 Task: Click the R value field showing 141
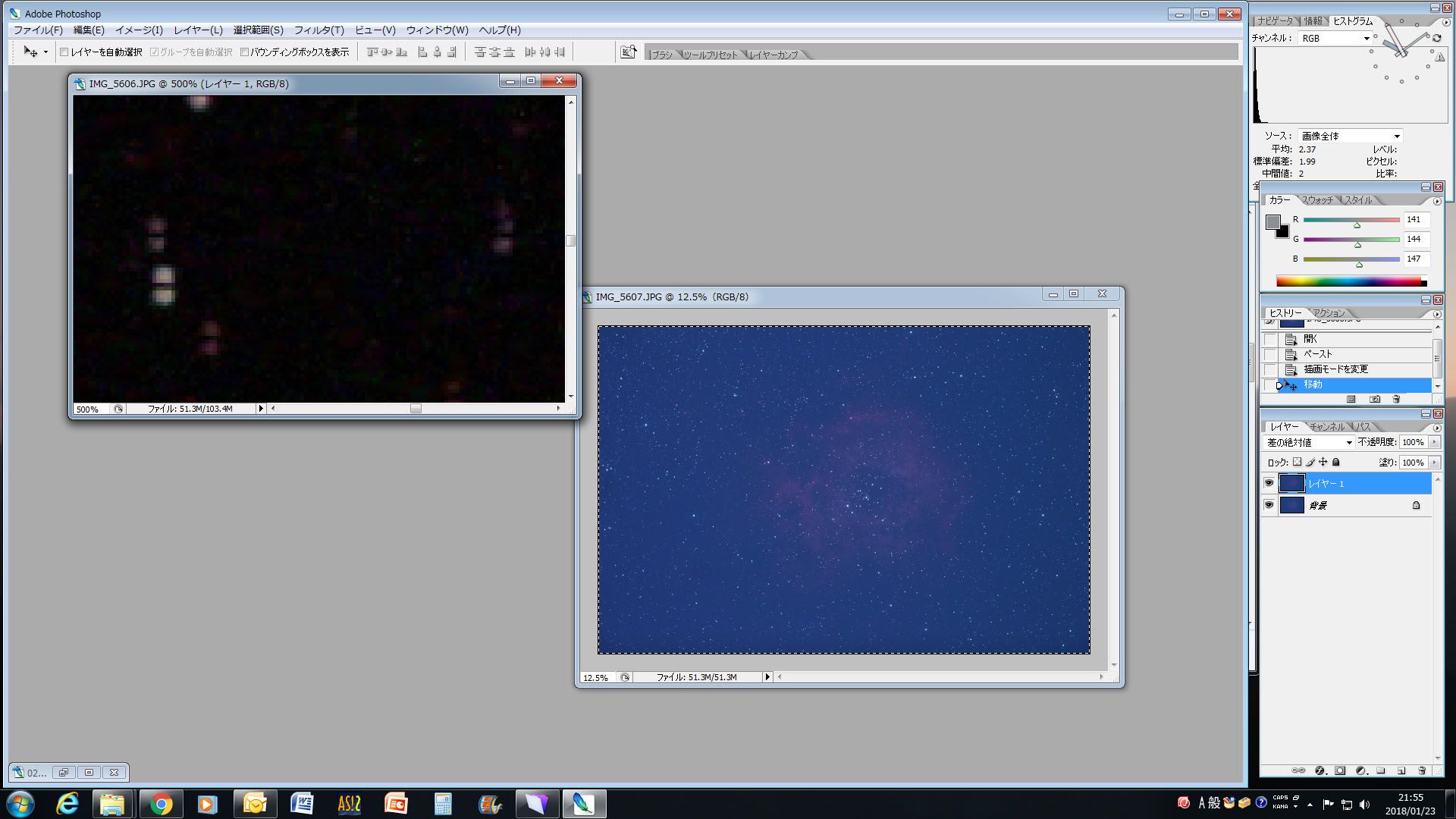tap(1416, 220)
